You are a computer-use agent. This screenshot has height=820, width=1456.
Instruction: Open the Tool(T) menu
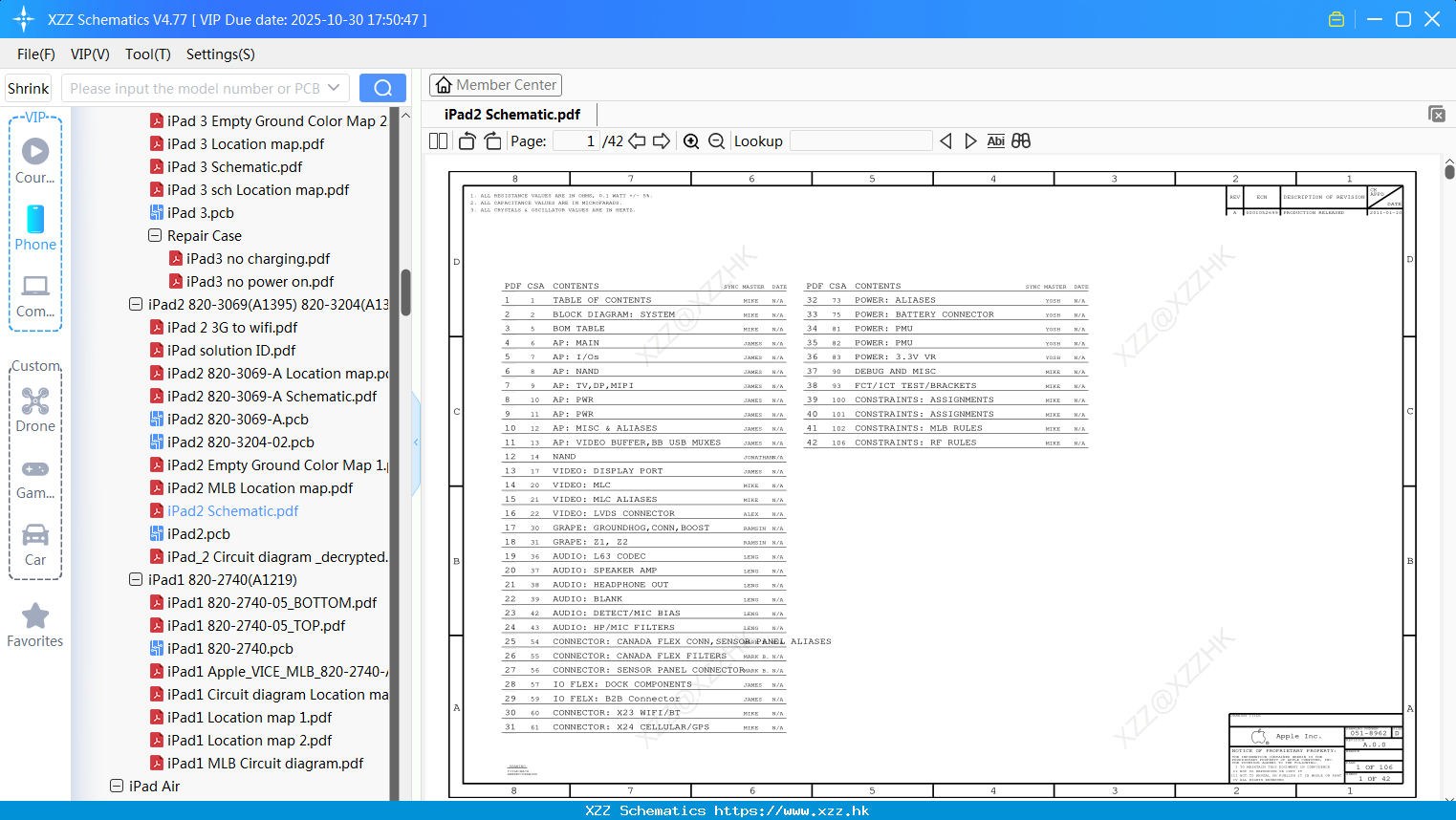tap(148, 54)
